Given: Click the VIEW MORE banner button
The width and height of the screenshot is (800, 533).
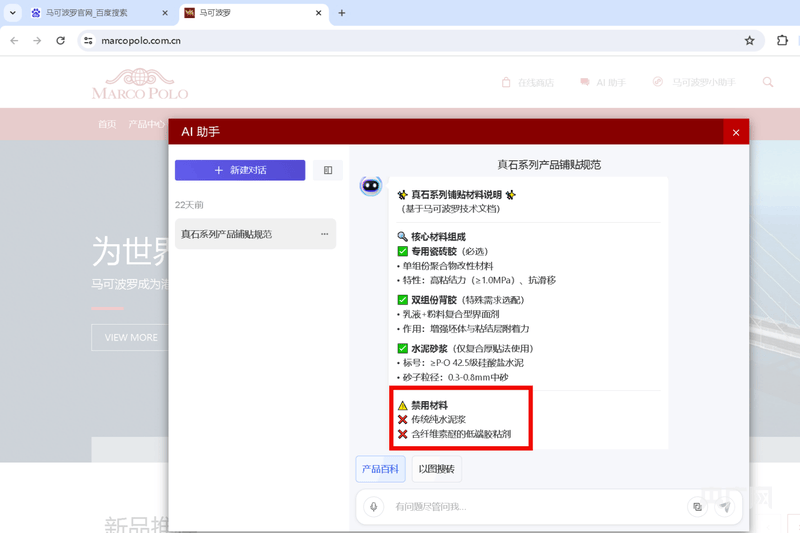Looking at the screenshot, I should tap(131, 338).
